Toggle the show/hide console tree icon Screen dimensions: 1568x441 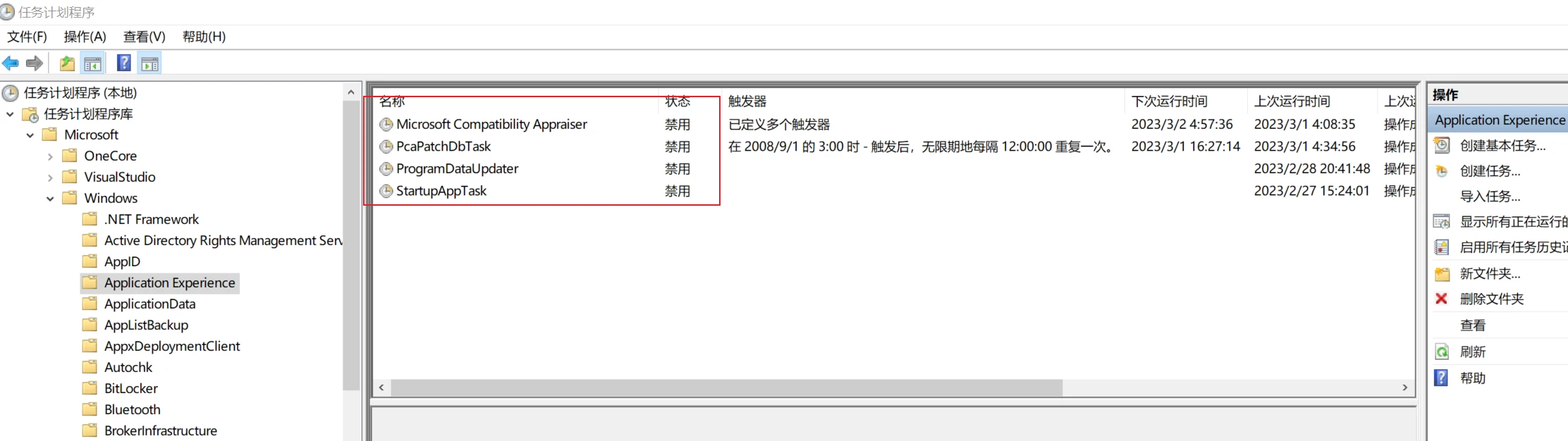coord(92,63)
